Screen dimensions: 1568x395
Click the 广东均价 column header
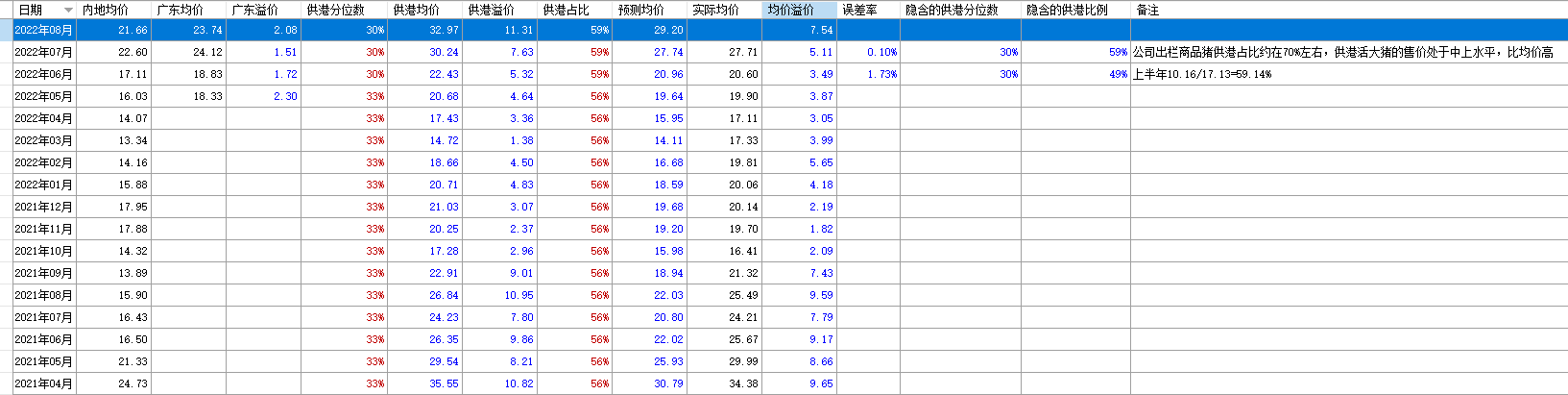click(x=189, y=10)
